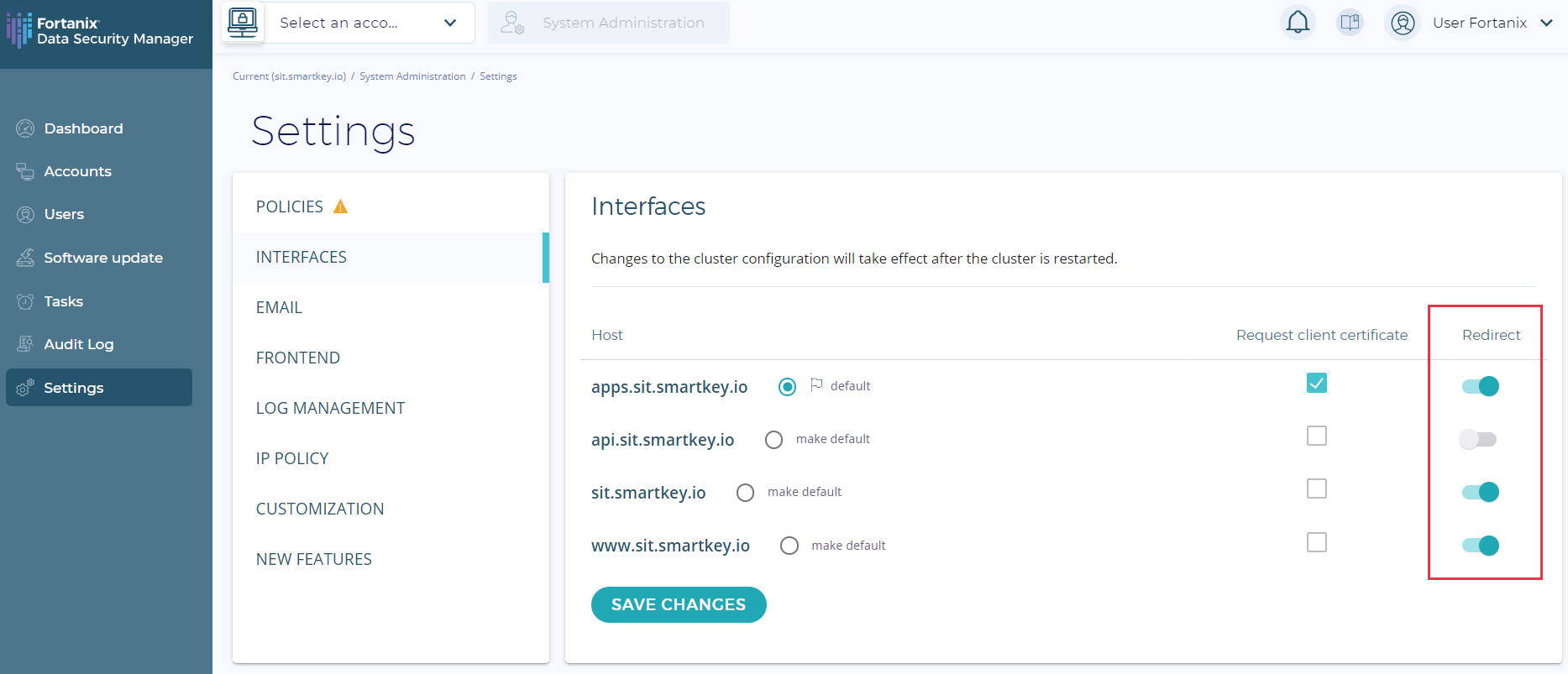Open the System Administration selector
Screen dimensions: 1568x674
click(608, 23)
